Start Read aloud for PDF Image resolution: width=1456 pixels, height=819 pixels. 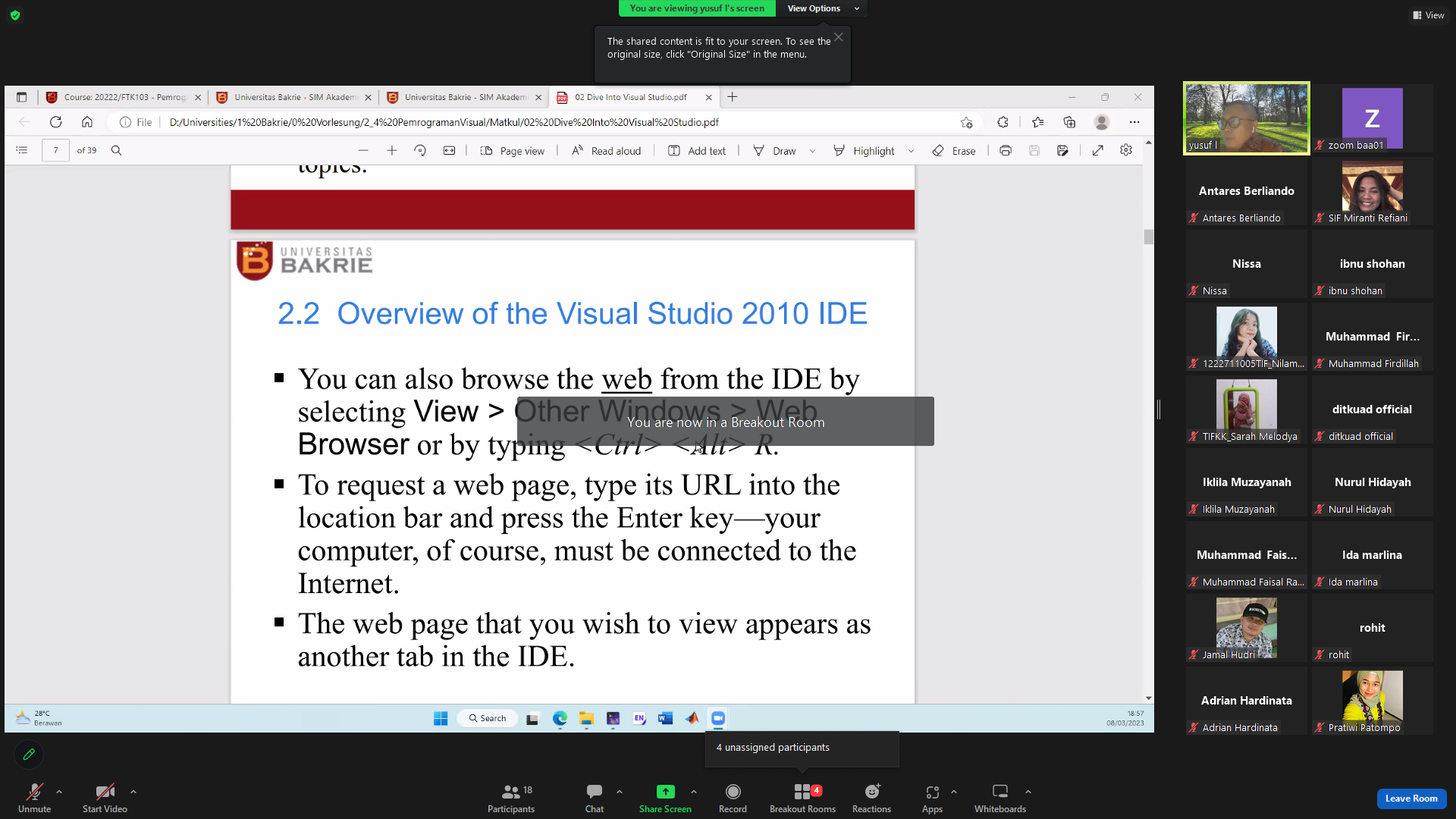606,151
